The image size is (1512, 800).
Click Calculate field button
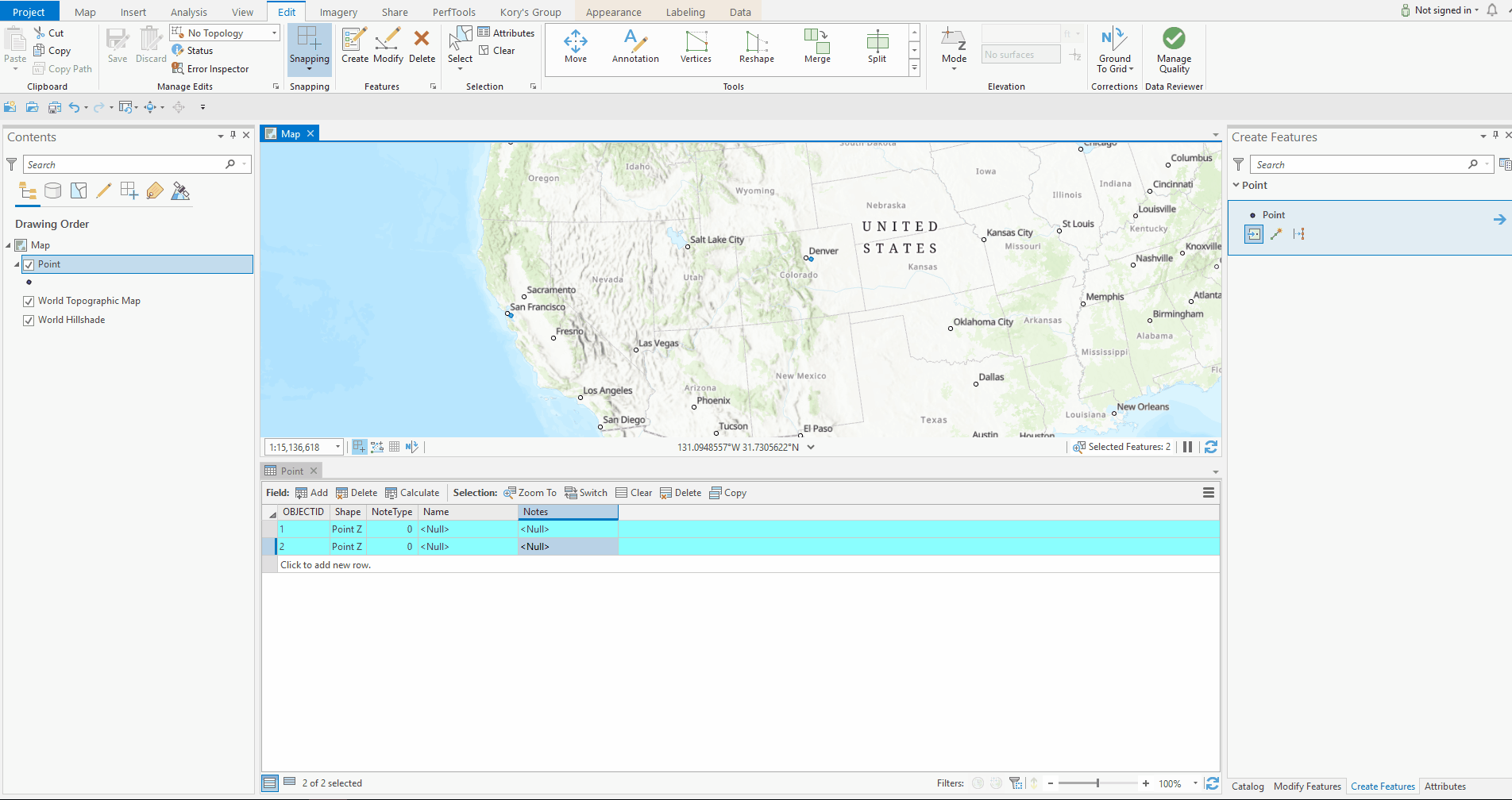412,493
